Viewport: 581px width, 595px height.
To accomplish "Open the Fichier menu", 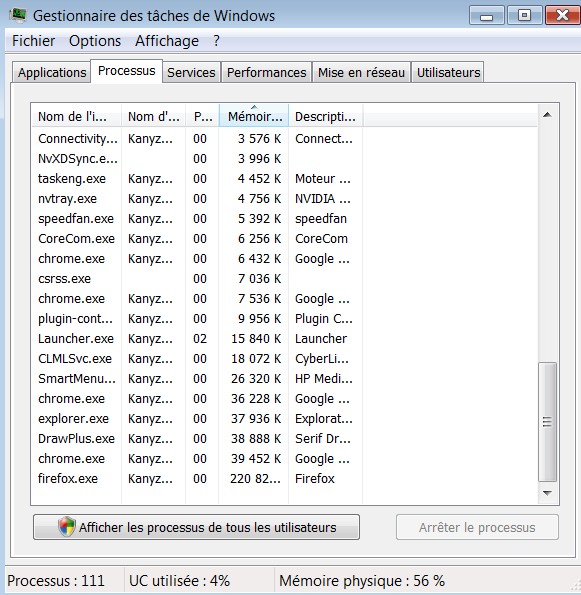I will (x=33, y=41).
